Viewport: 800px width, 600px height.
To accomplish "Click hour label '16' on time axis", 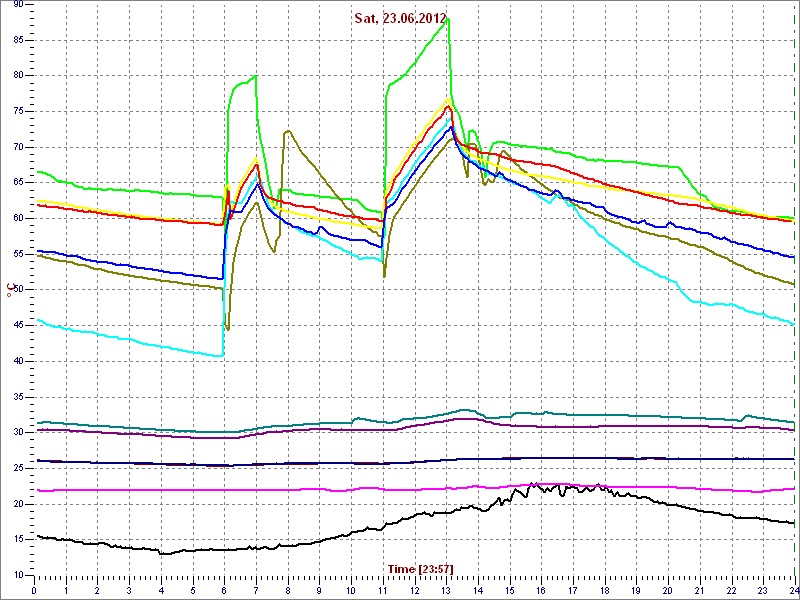I will point(541,588).
